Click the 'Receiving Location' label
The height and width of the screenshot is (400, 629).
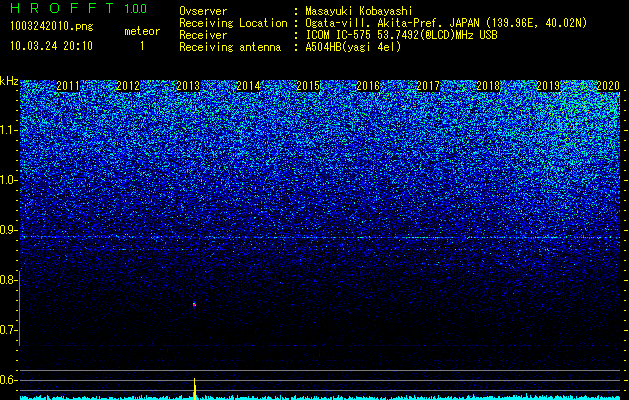233,23
